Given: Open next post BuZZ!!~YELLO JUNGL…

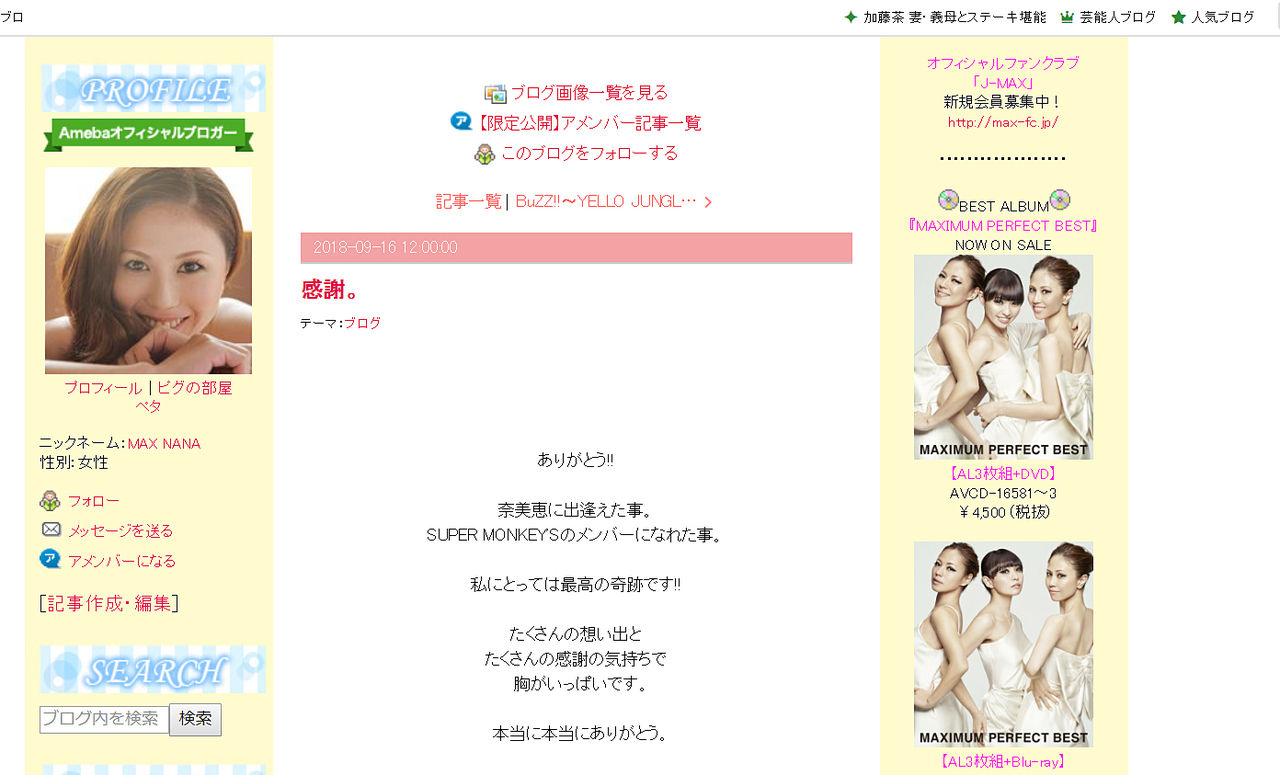Looking at the screenshot, I should pyautogui.click(x=606, y=201).
